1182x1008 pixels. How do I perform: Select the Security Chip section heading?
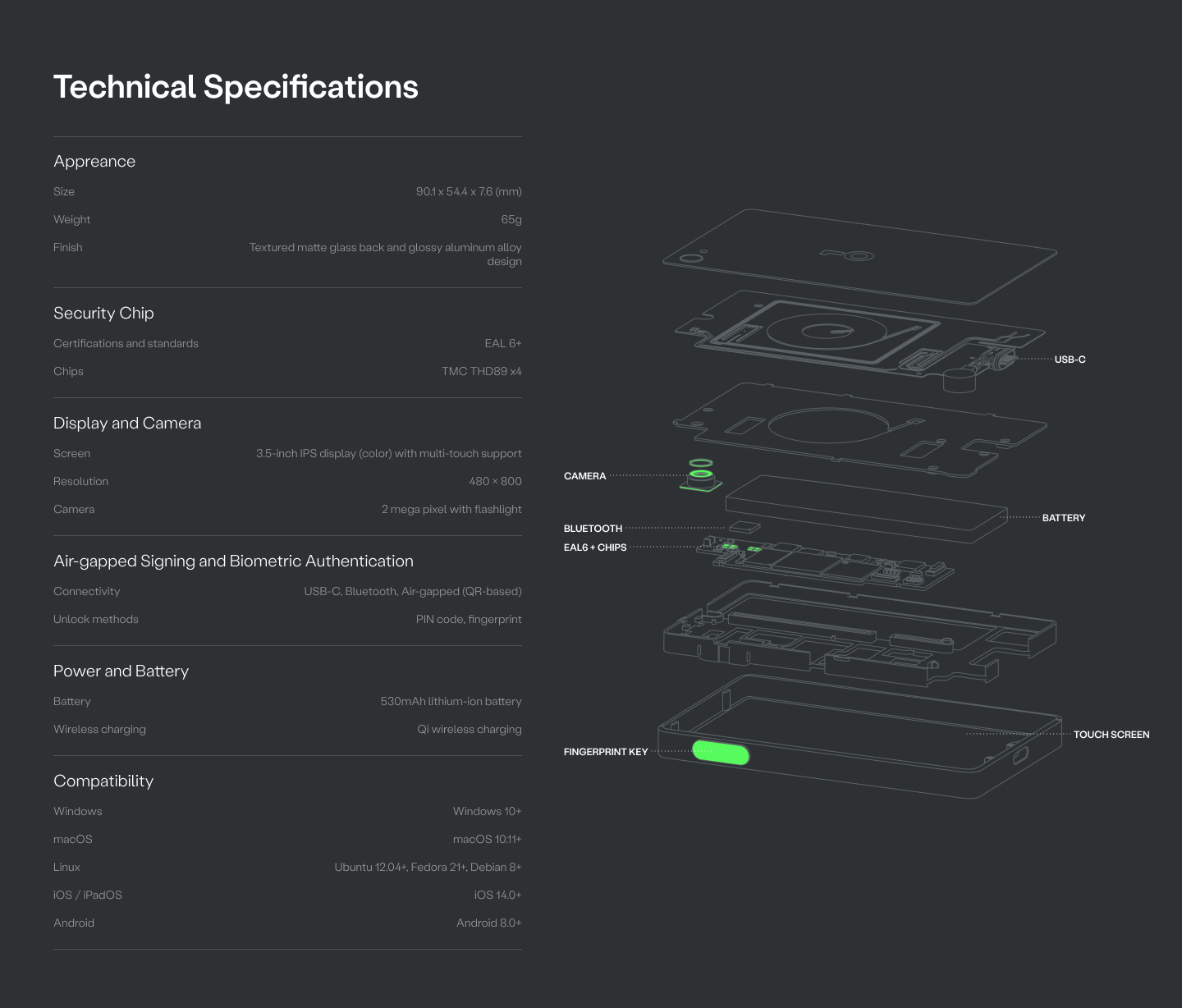pyautogui.click(x=103, y=313)
